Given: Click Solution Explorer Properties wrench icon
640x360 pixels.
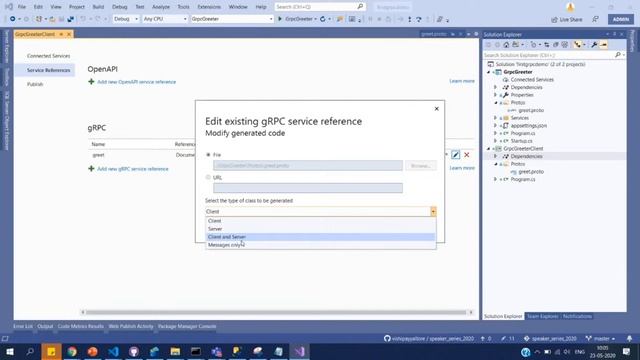Looking at the screenshot, I should 594,45.
